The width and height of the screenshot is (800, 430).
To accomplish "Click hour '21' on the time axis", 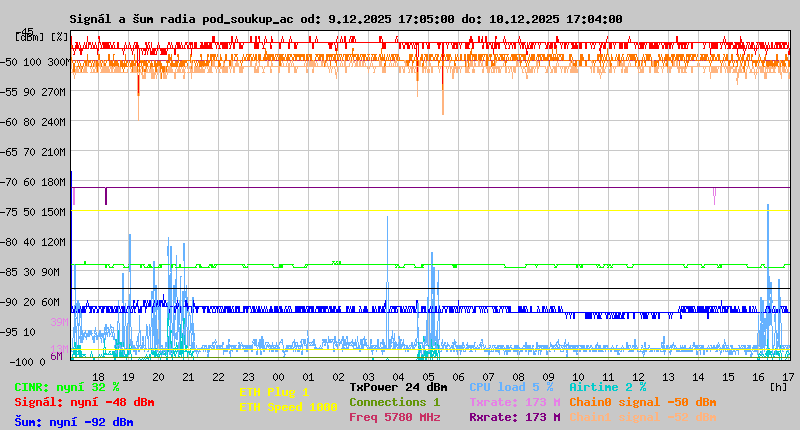I will (188, 377).
